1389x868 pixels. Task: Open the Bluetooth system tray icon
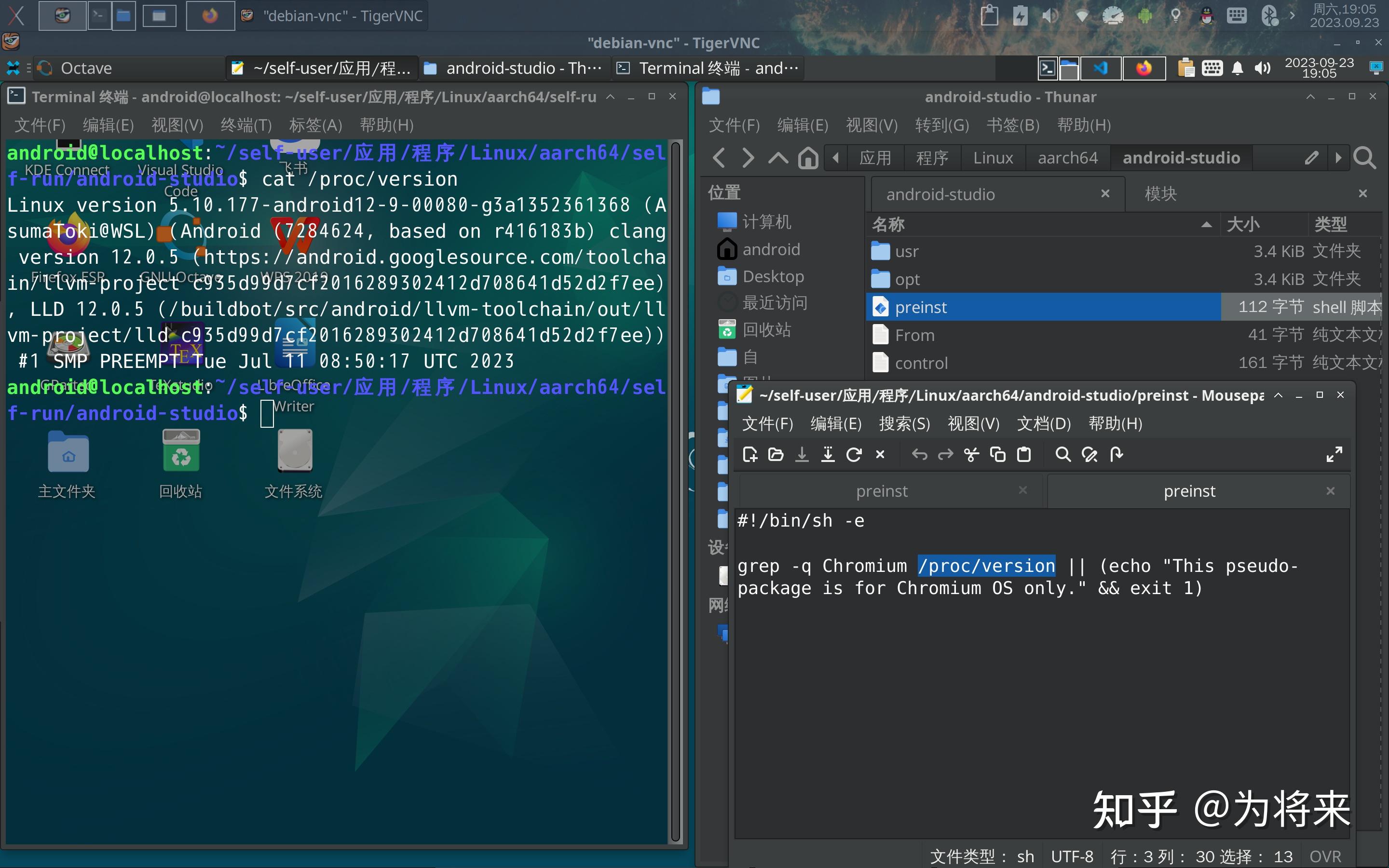[x=1269, y=15]
